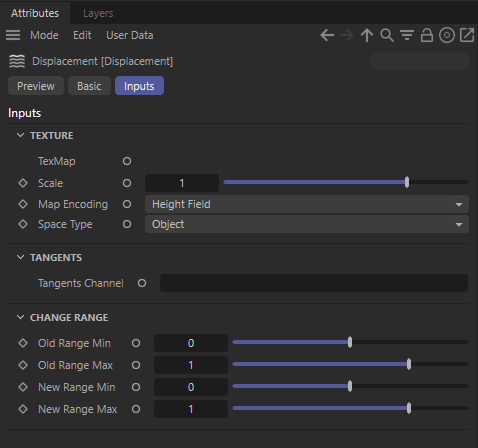Screen dimensions: 478x448
Task: Open the Space Type dropdown
Action: (x=307, y=224)
